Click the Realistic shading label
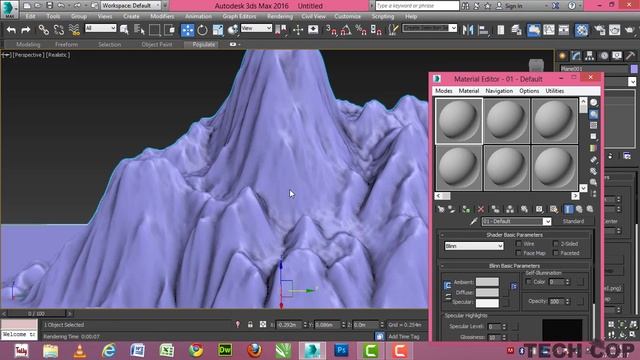 [x=58, y=55]
